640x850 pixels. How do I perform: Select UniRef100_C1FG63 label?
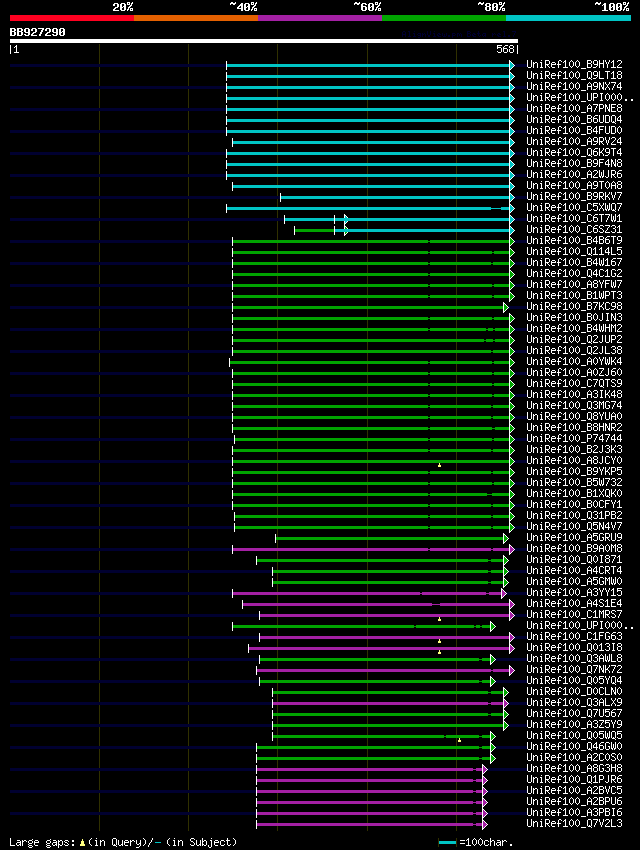coord(574,636)
